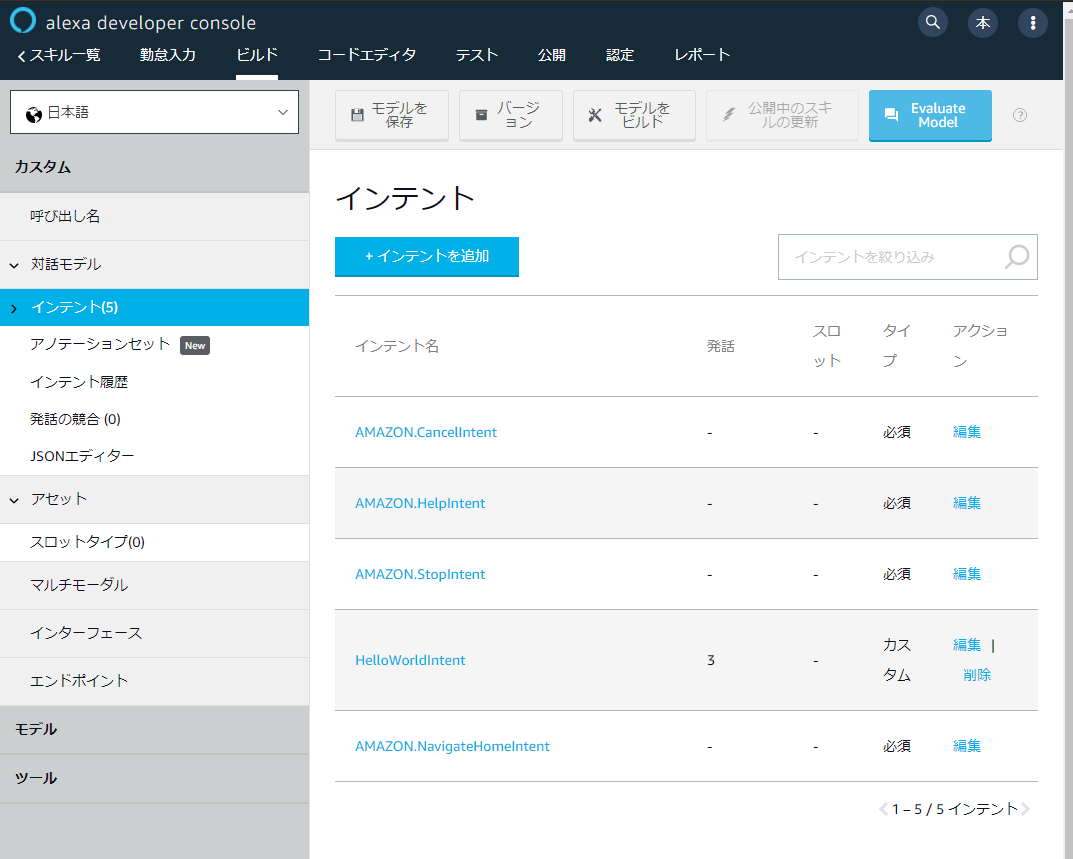Switch to the 認定 tab
The width and height of the screenshot is (1073, 859).
620,55
